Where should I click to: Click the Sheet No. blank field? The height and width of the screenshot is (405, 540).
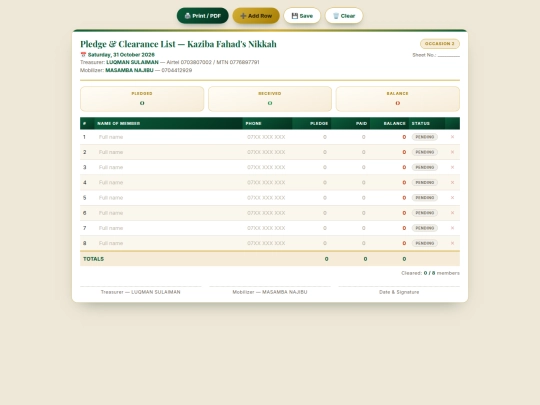449,55
